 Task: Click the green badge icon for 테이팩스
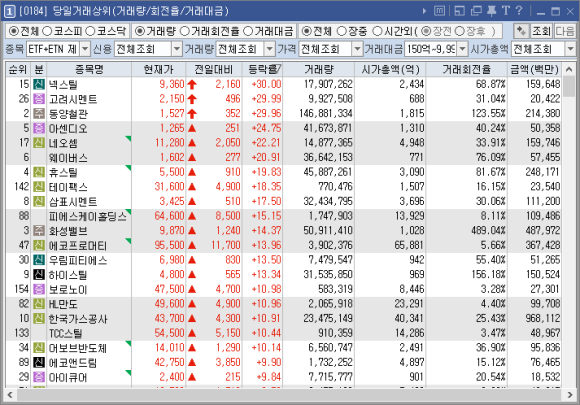click(x=39, y=187)
